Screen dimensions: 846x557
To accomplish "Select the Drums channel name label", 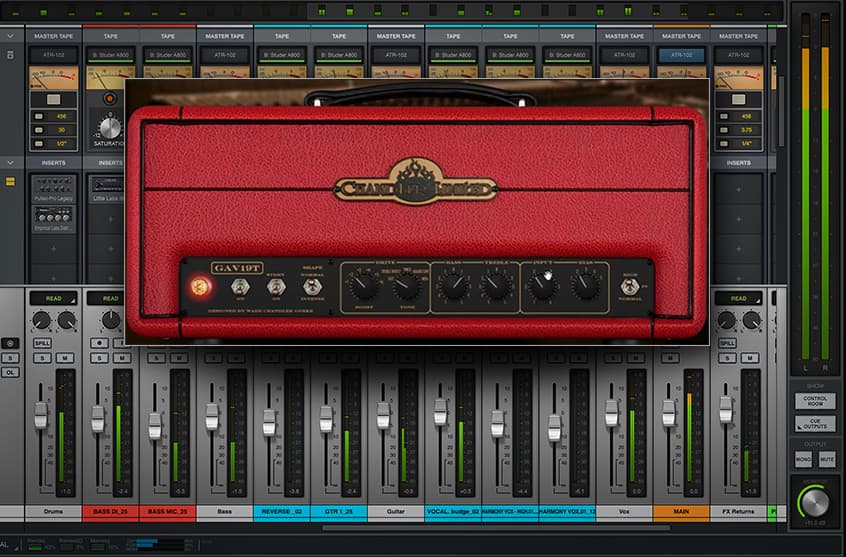I will 53,512.
